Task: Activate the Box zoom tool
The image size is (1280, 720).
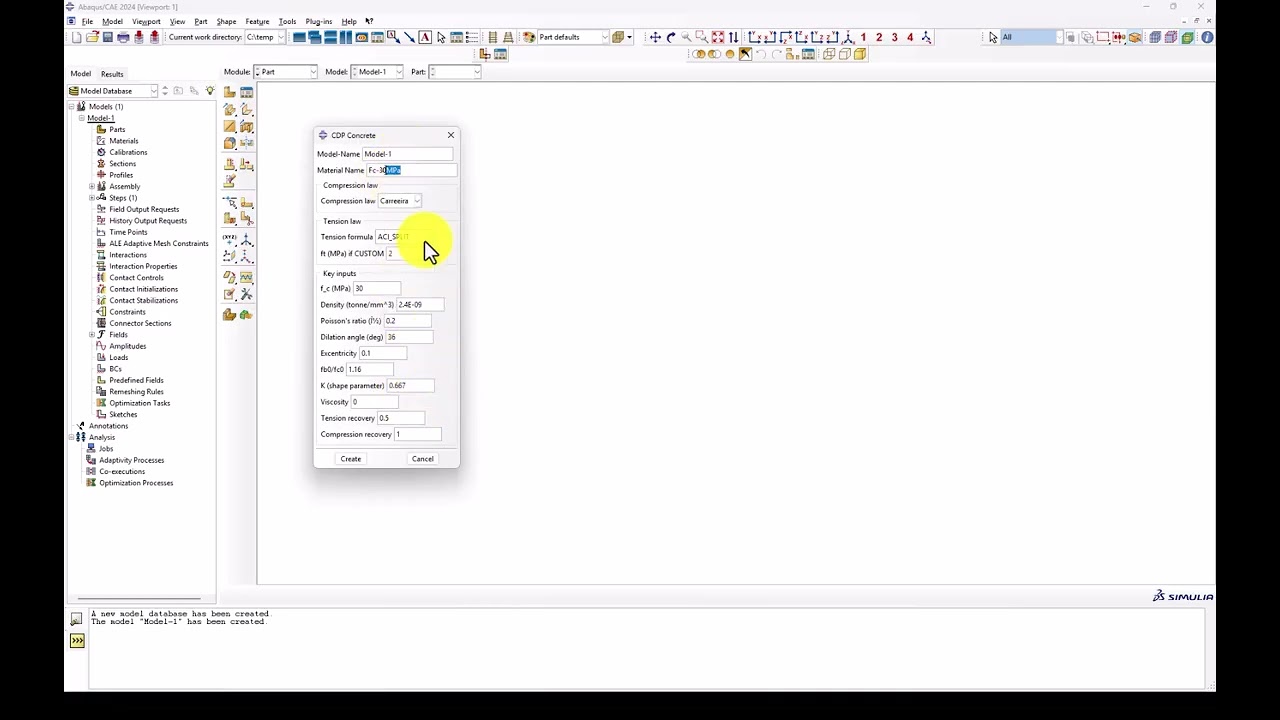Action: tap(702, 38)
